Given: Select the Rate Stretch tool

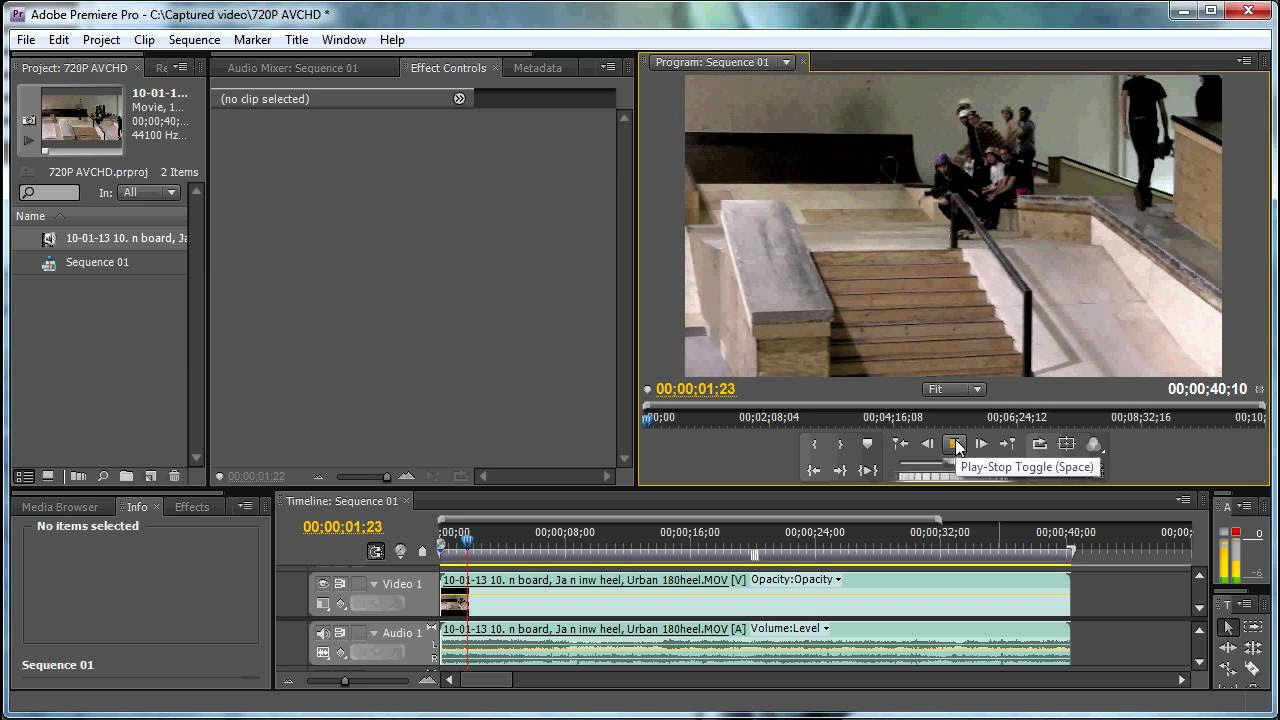Looking at the screenshot, I should 1228,669.
